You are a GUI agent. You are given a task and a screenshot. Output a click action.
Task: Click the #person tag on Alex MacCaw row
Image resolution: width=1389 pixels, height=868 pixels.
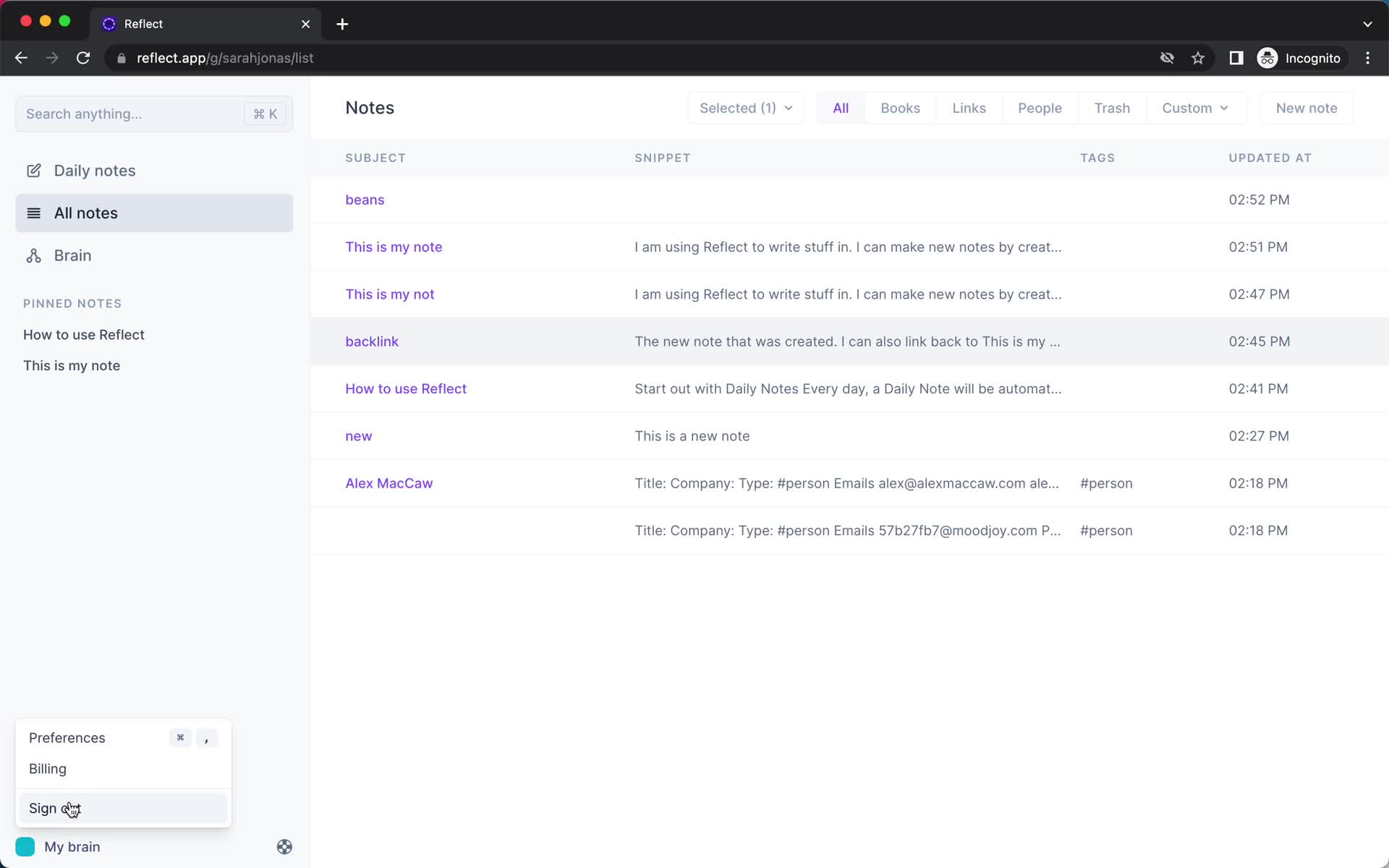tap(1106, 483)
